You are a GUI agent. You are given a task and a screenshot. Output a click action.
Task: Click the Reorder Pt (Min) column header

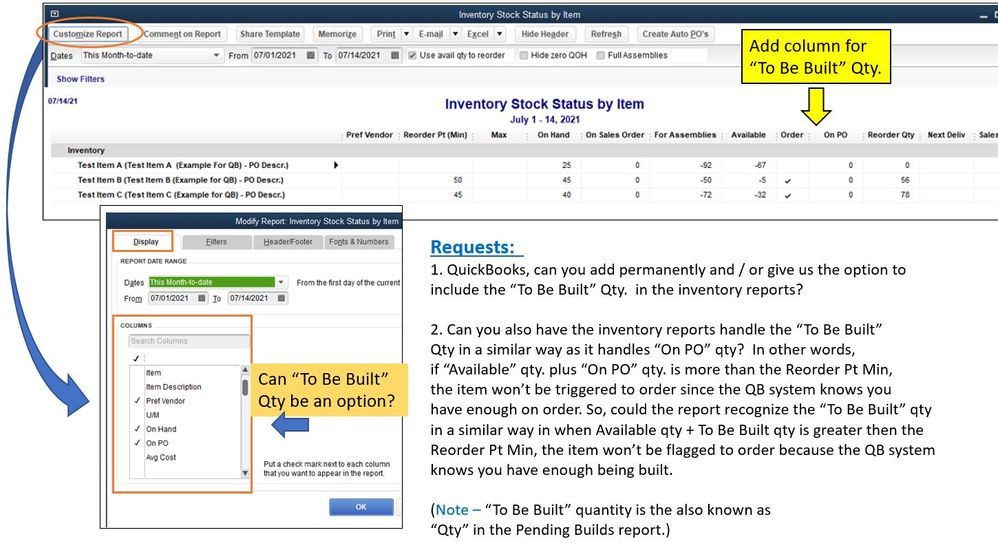point(435,135)
